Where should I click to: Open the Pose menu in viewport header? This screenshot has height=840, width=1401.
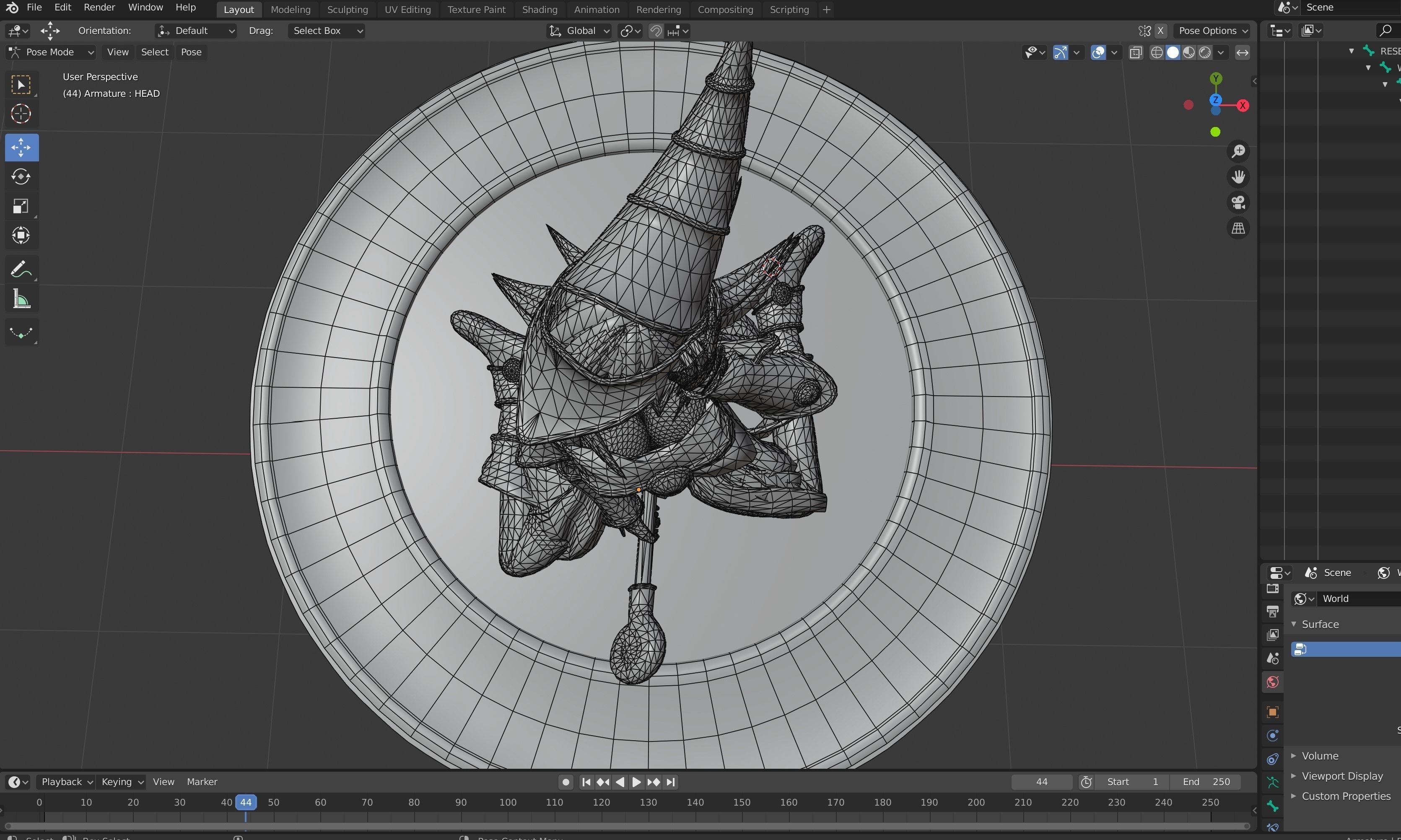[191, 52]
